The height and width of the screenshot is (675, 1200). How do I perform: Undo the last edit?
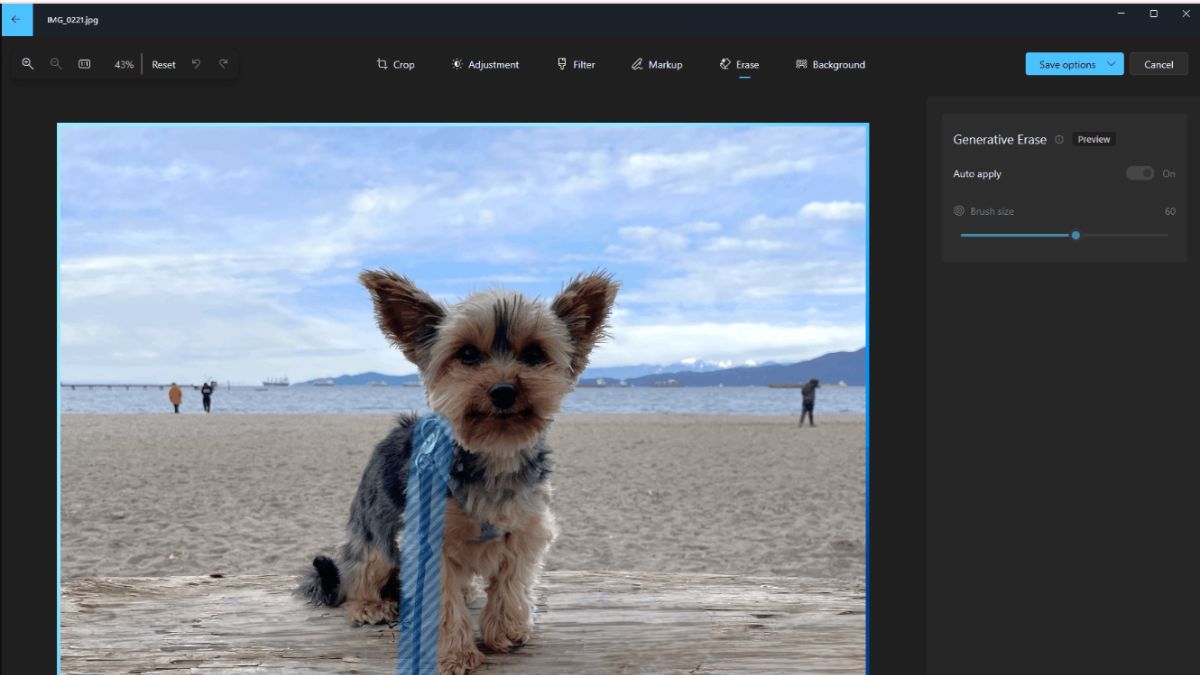pos(196,64)
